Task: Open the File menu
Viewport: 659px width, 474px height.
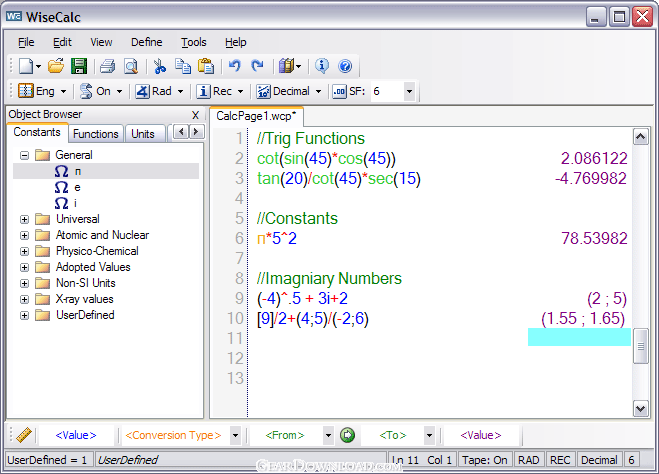Action: pos(26,42)
